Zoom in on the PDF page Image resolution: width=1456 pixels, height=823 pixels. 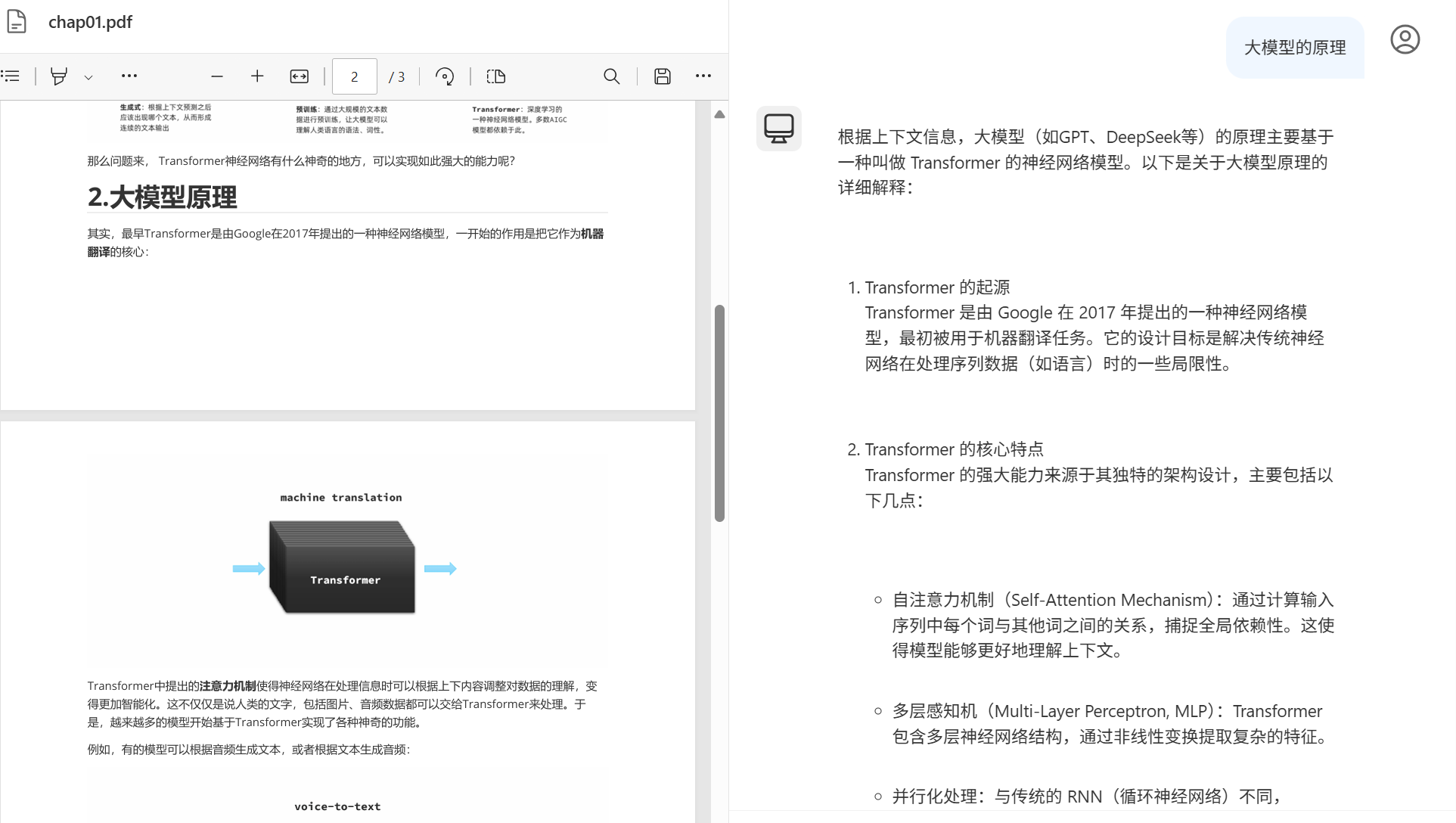(x=257, y=76)
